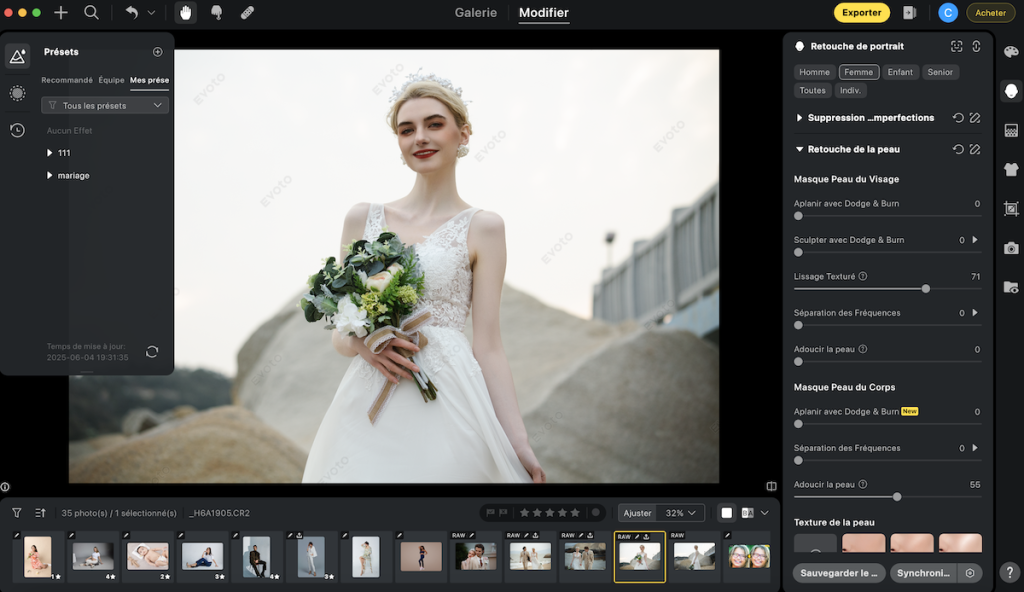This screenshot has height=592, width=1024.
Task: Select the Homme portrait filter
Action: [814, 72]
